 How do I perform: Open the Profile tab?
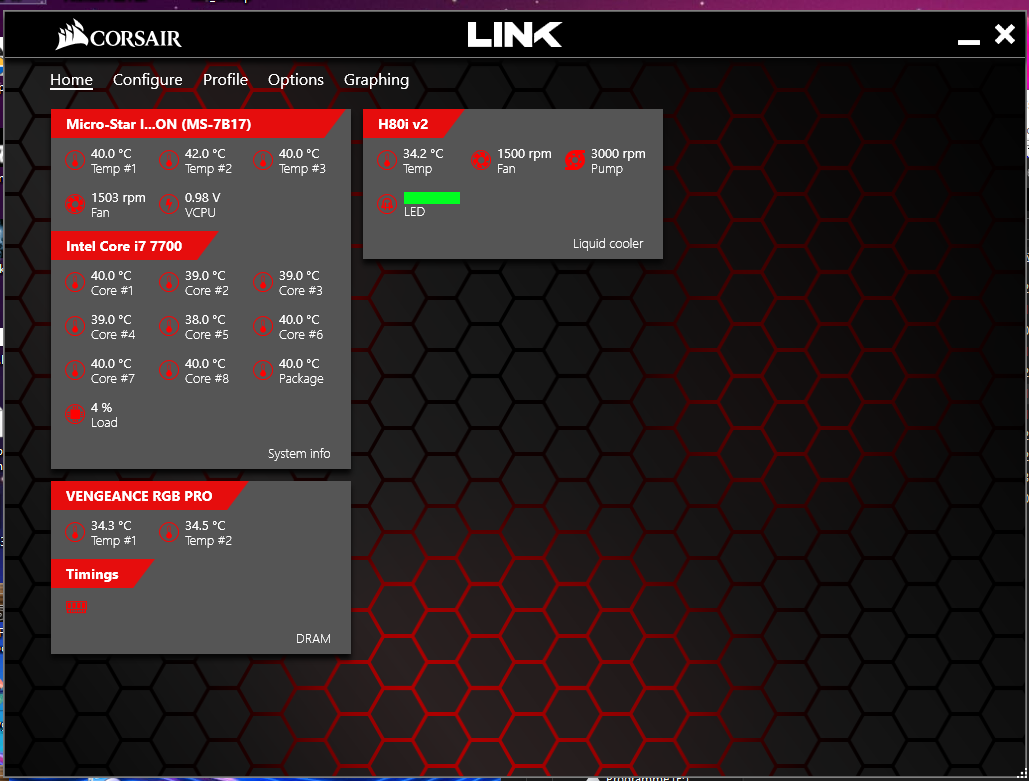[225, 80]
